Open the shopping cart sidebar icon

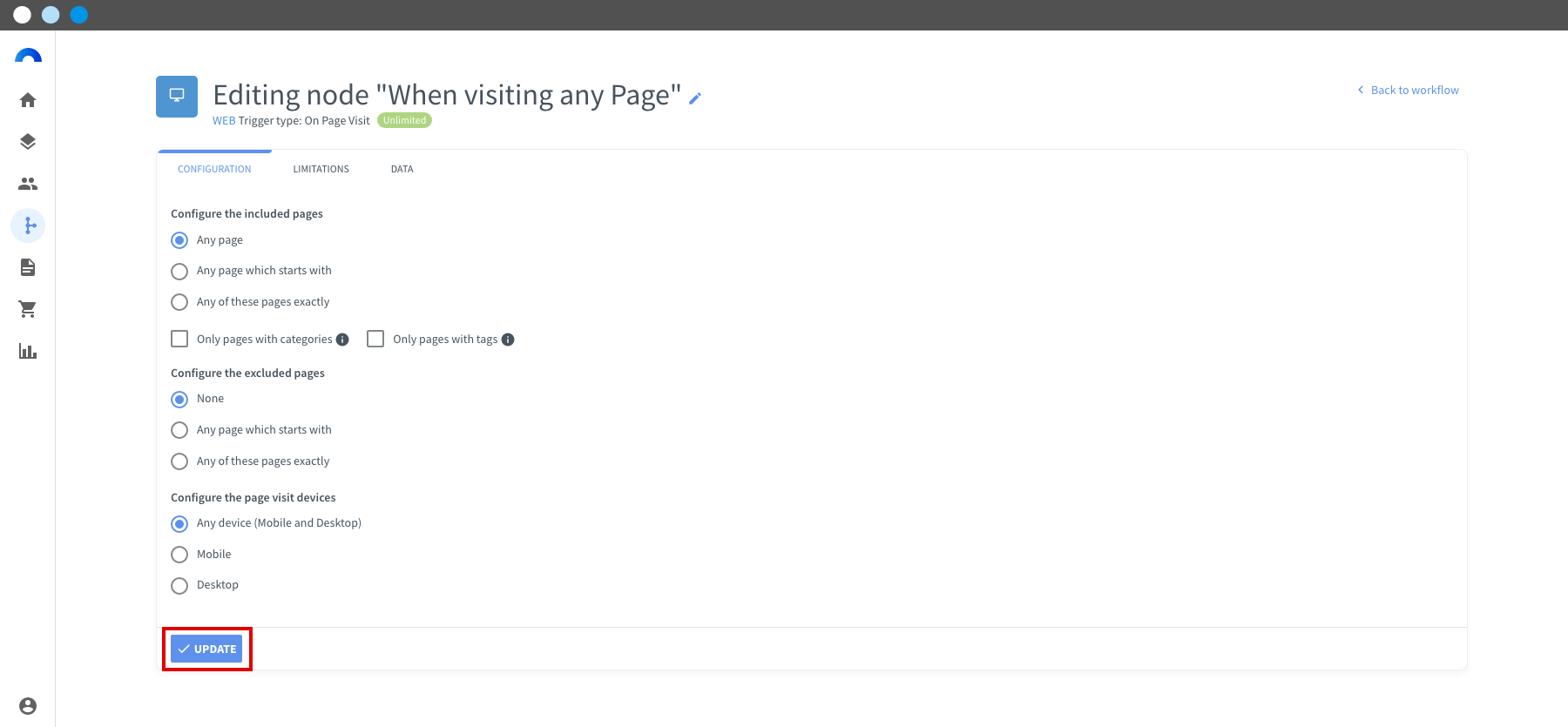click(28, 309)
